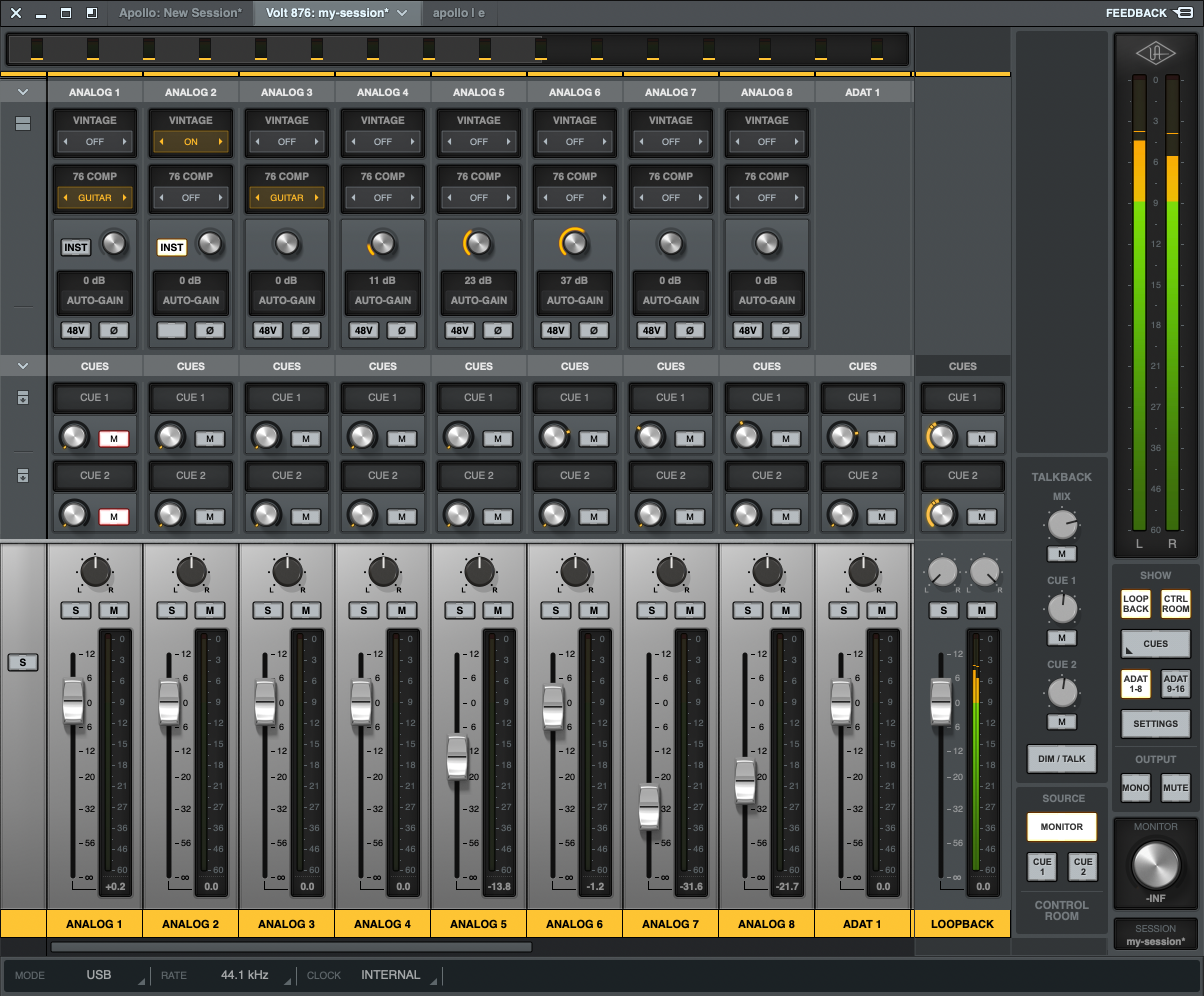
Task: Toggle 48V phantom power on Analog 1
Action: pos(75,330)
